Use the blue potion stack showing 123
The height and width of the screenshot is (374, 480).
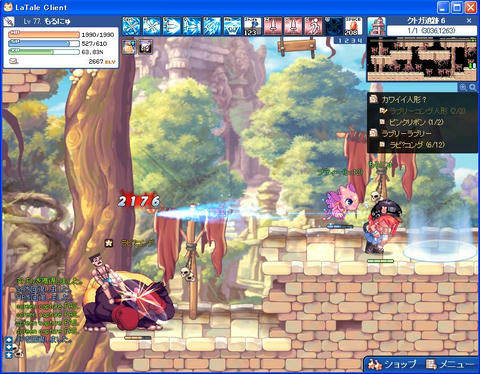point(253,26)
